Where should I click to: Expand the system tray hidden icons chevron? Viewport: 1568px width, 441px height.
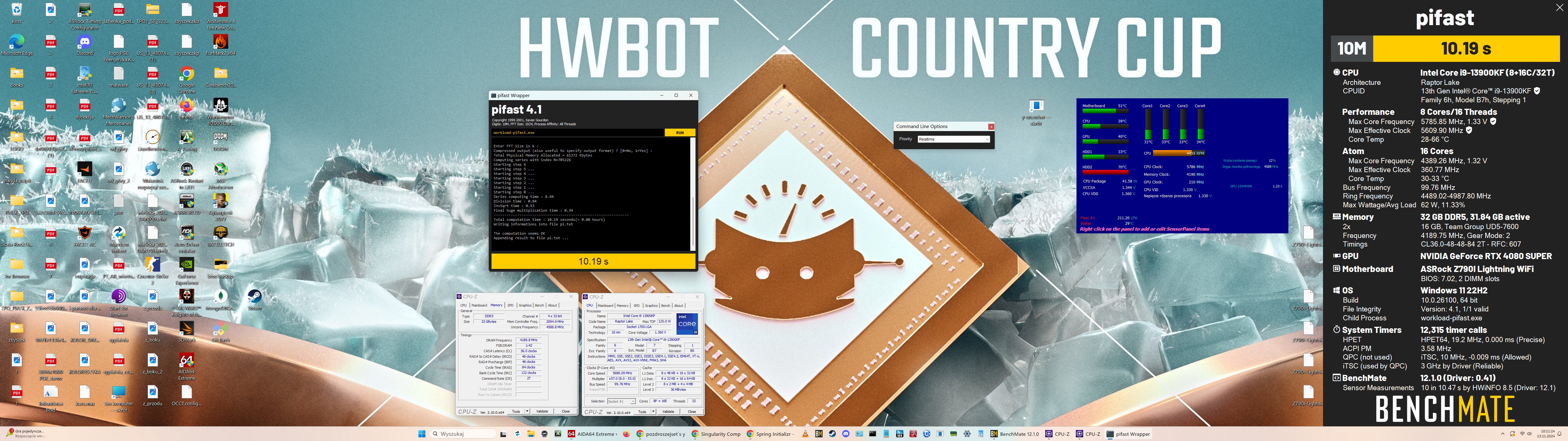tap(1502, 434)
